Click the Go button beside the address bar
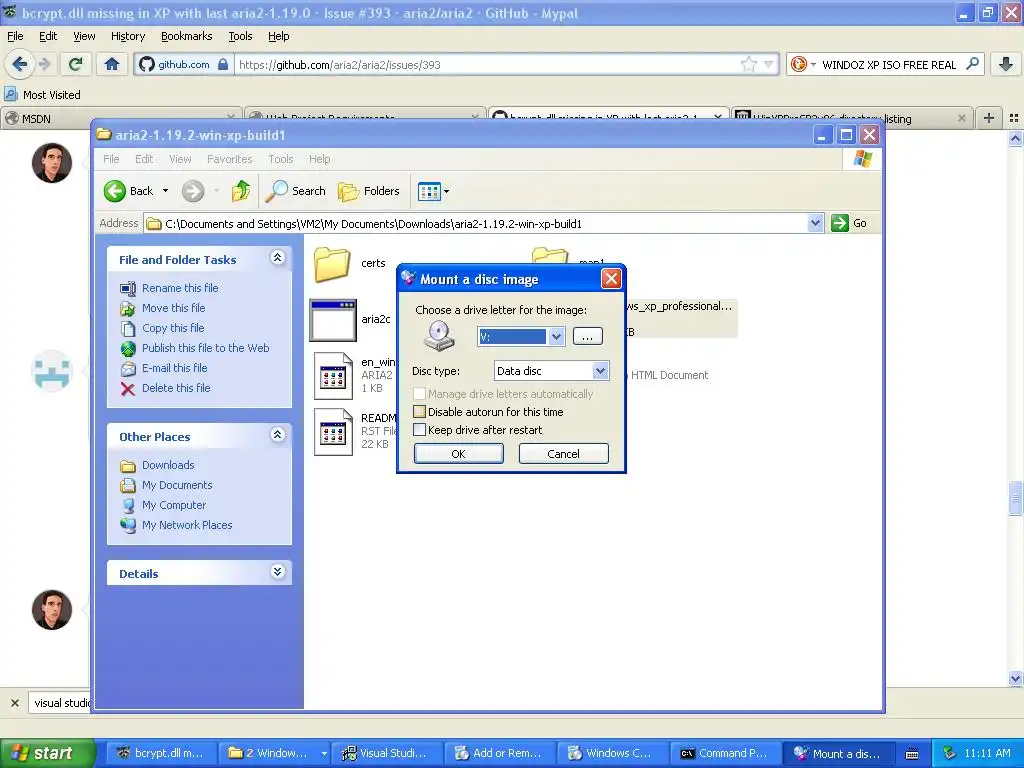1024x768 pixels. click(x=849, y=223)
